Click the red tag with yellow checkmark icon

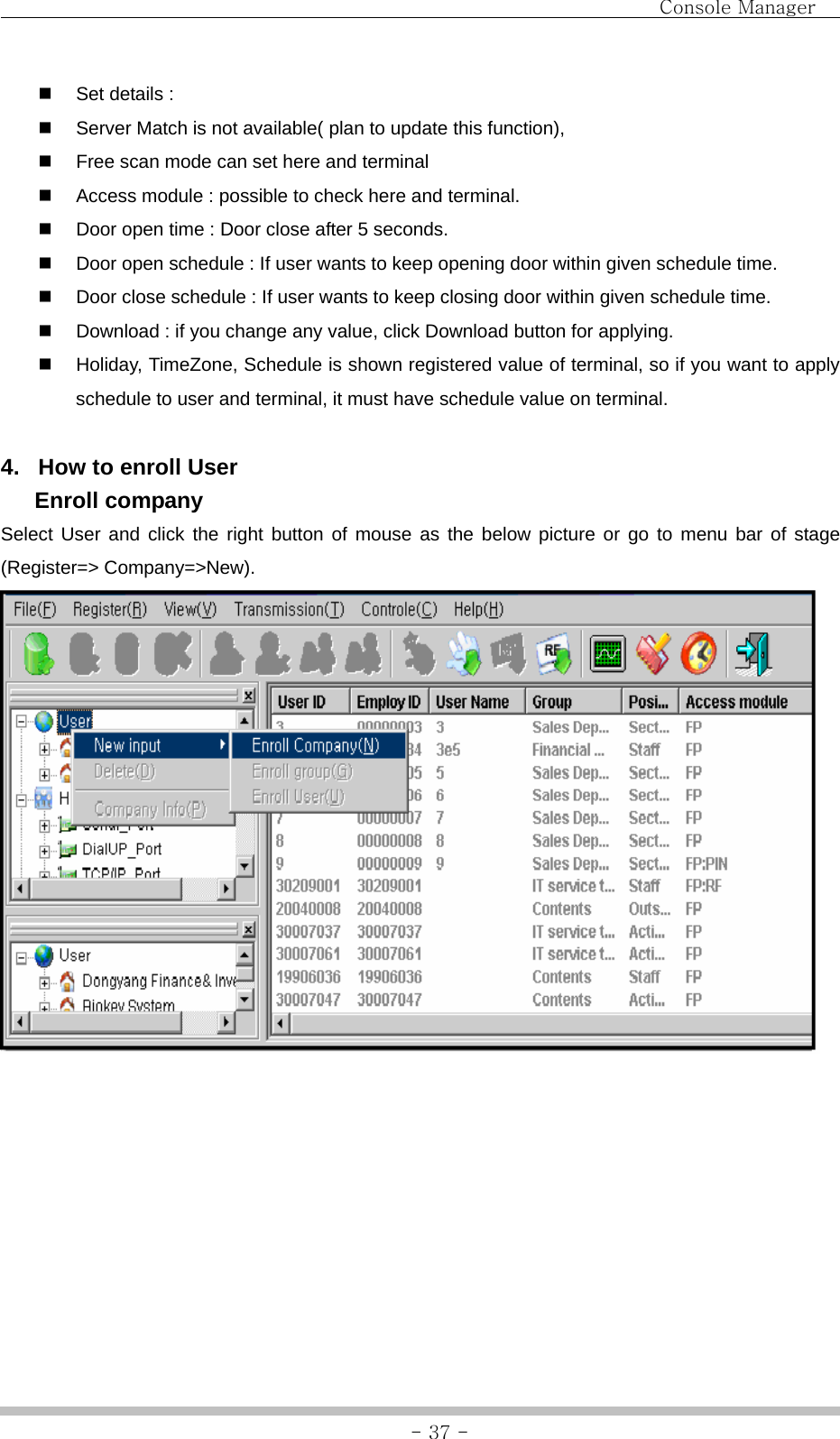tap(653, 654)
